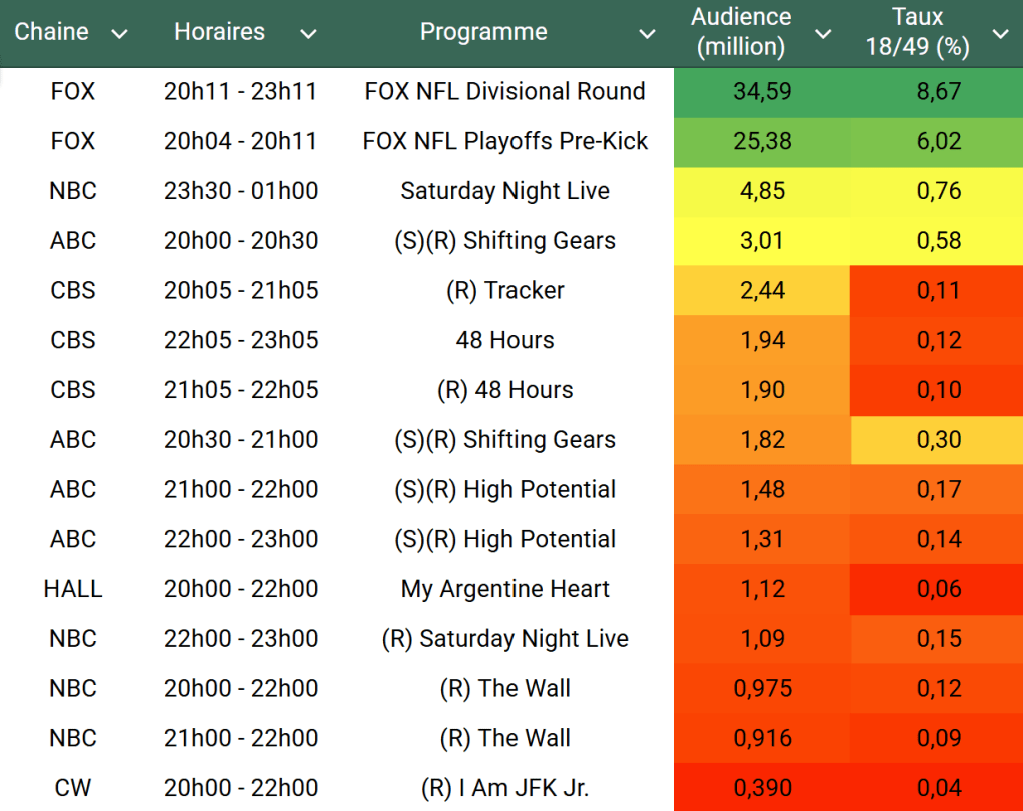Select the Saturday Night Live 23h30 row
1023x811 pixels.
[x=505, y=191]
